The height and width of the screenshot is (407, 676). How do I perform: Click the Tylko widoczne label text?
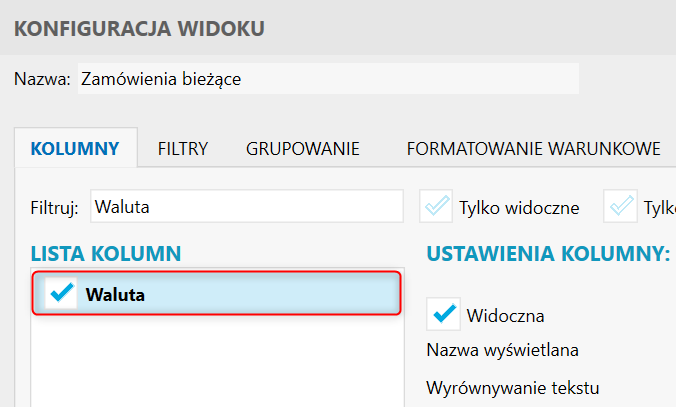(x=519, y=208)
